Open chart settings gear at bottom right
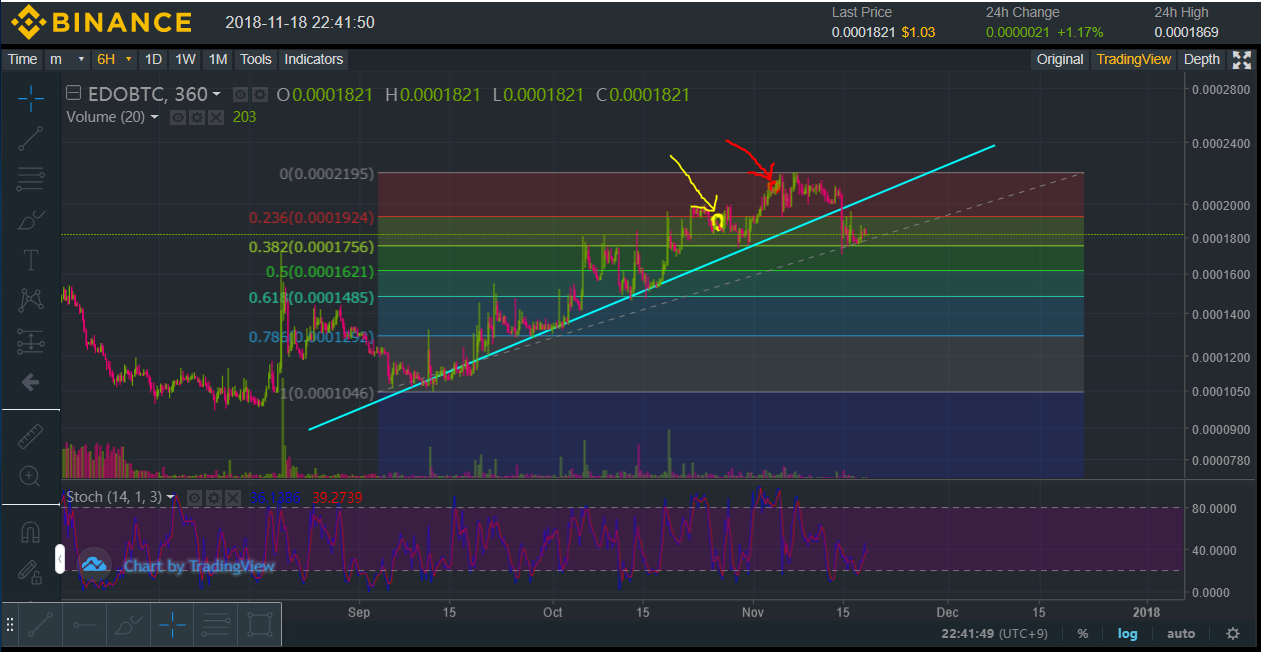 [x=1233, y=633]
